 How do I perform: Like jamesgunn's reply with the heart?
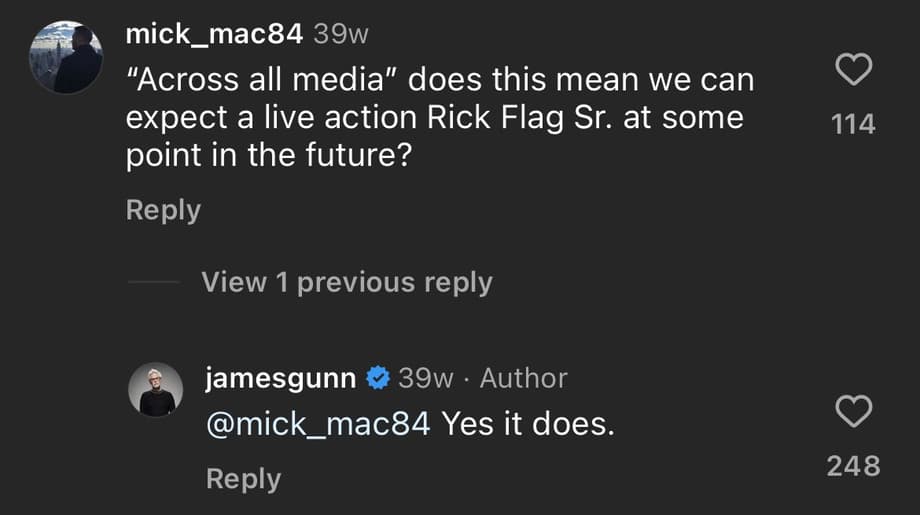pos(853,411)
